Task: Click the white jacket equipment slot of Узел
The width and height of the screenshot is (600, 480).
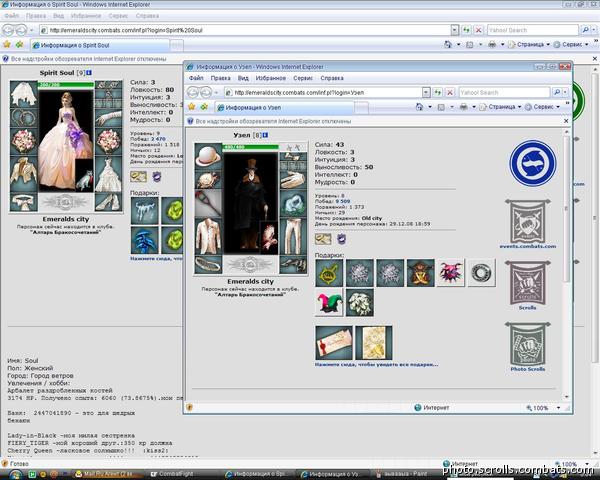Action: click(208, 237)
